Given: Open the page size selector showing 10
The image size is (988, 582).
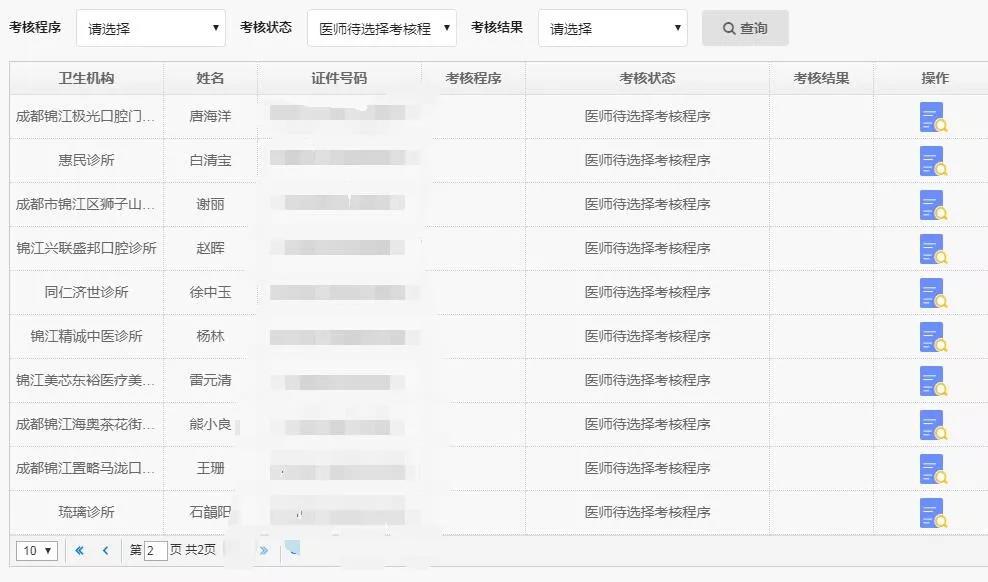Looking at the screenshot, I should [35, 550].
